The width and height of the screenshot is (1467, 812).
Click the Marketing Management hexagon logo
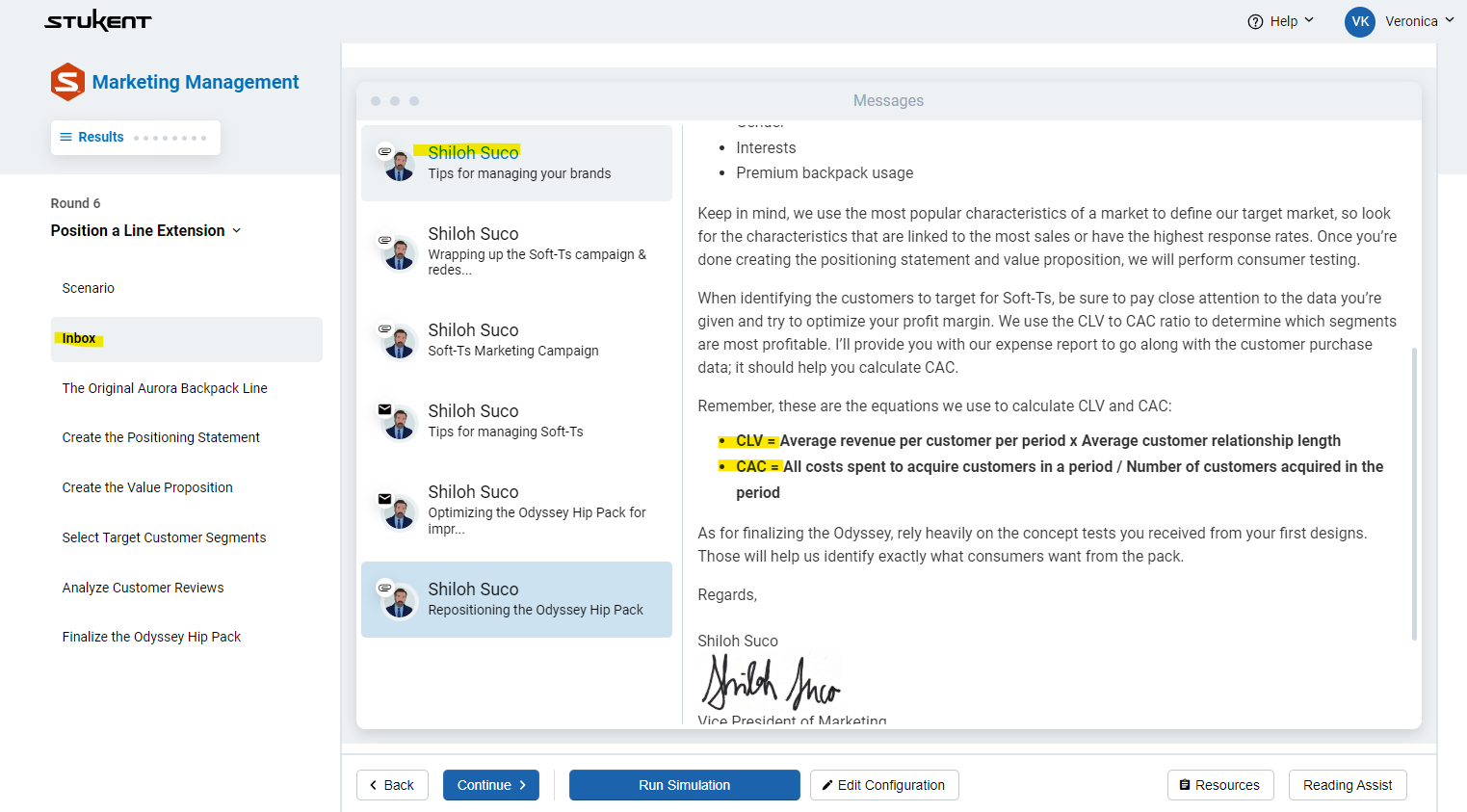(x=67, y=82)
